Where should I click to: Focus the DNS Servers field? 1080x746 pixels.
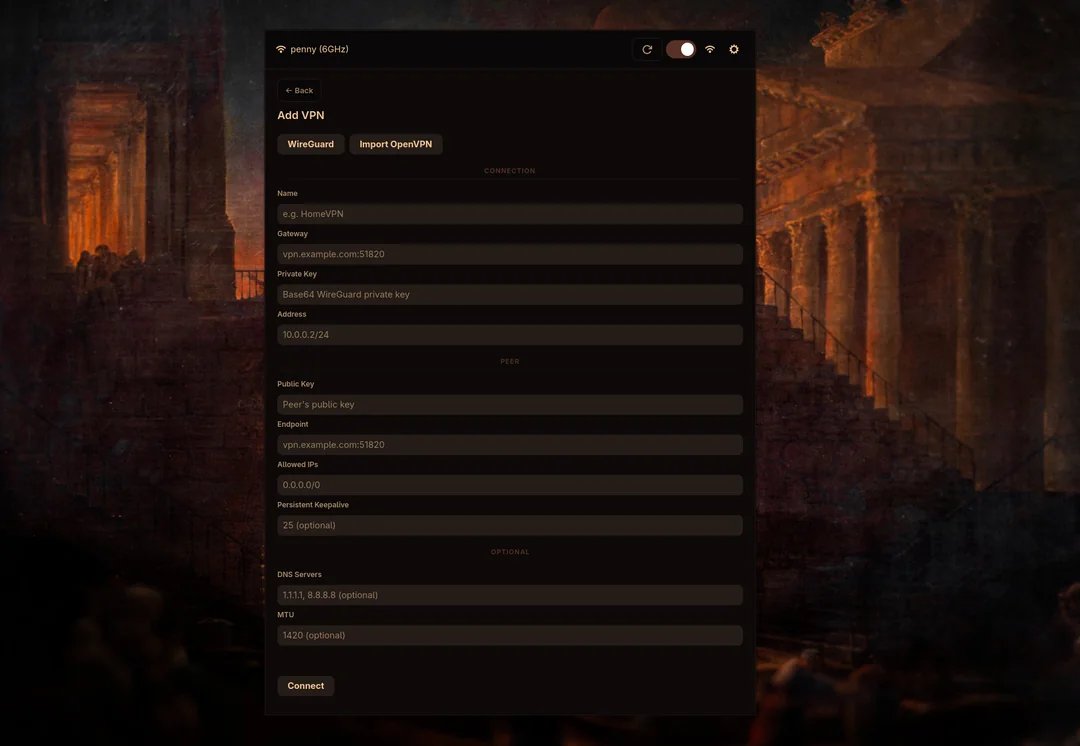[x=510, y=595]
